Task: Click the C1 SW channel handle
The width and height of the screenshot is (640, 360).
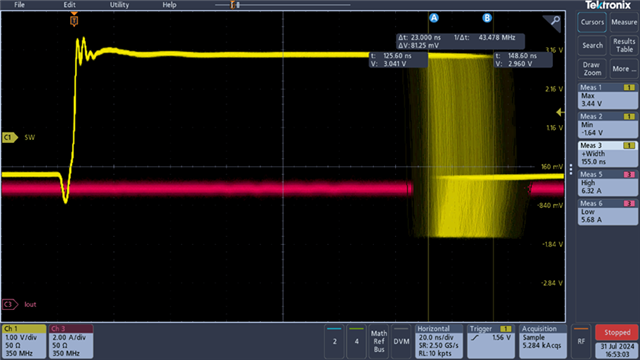Action: 10,138
